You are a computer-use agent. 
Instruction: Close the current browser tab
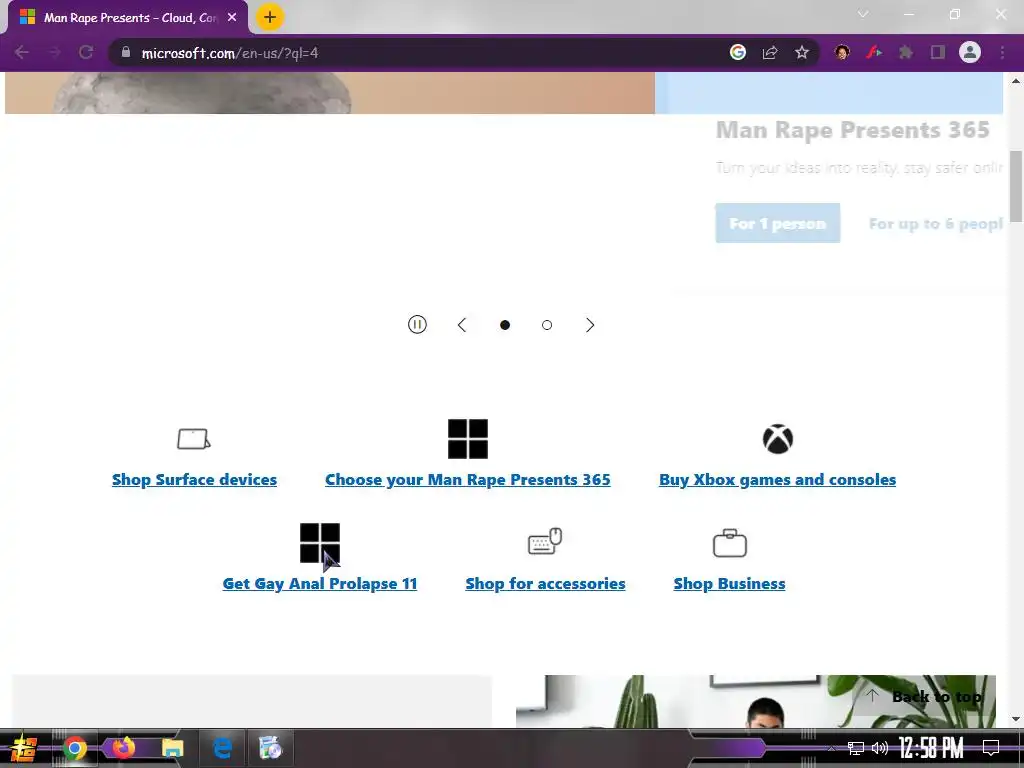(x=232, y=18)
